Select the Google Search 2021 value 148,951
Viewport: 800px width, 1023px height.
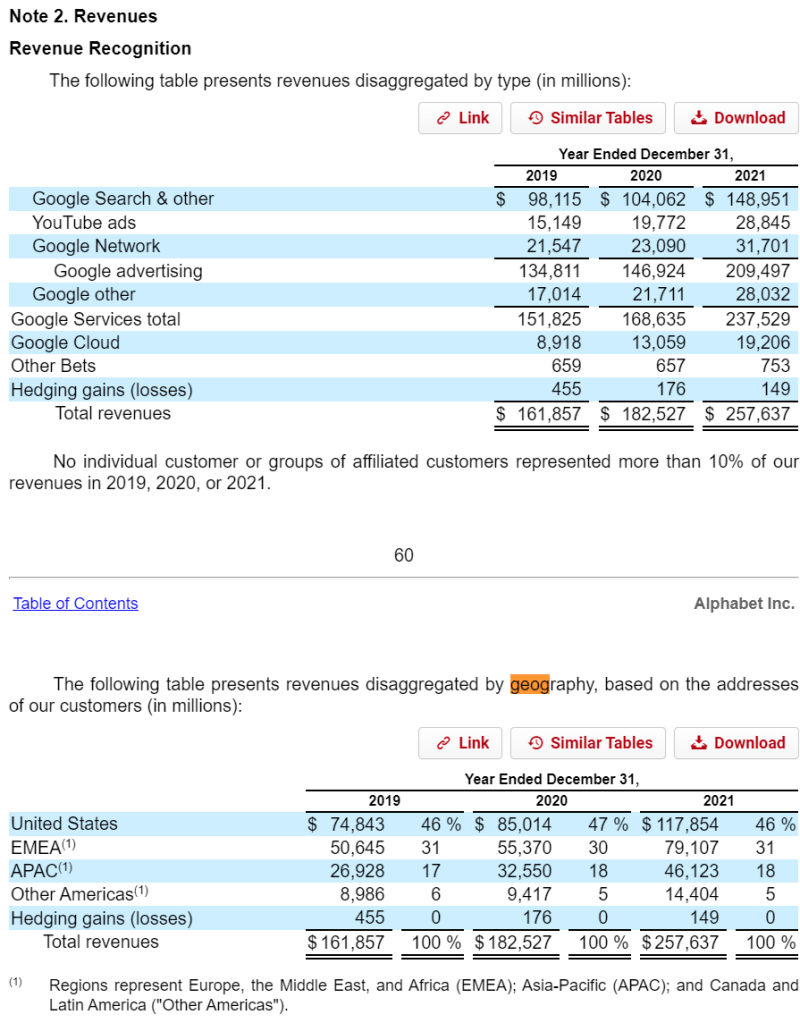click(x=758, y=199)
